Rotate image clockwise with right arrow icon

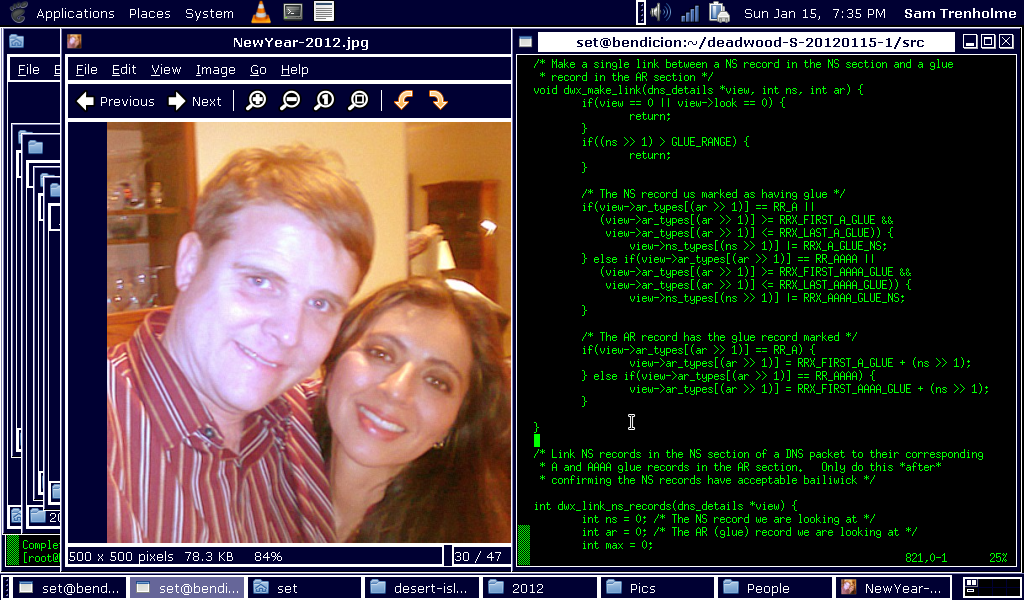point(437,101)
